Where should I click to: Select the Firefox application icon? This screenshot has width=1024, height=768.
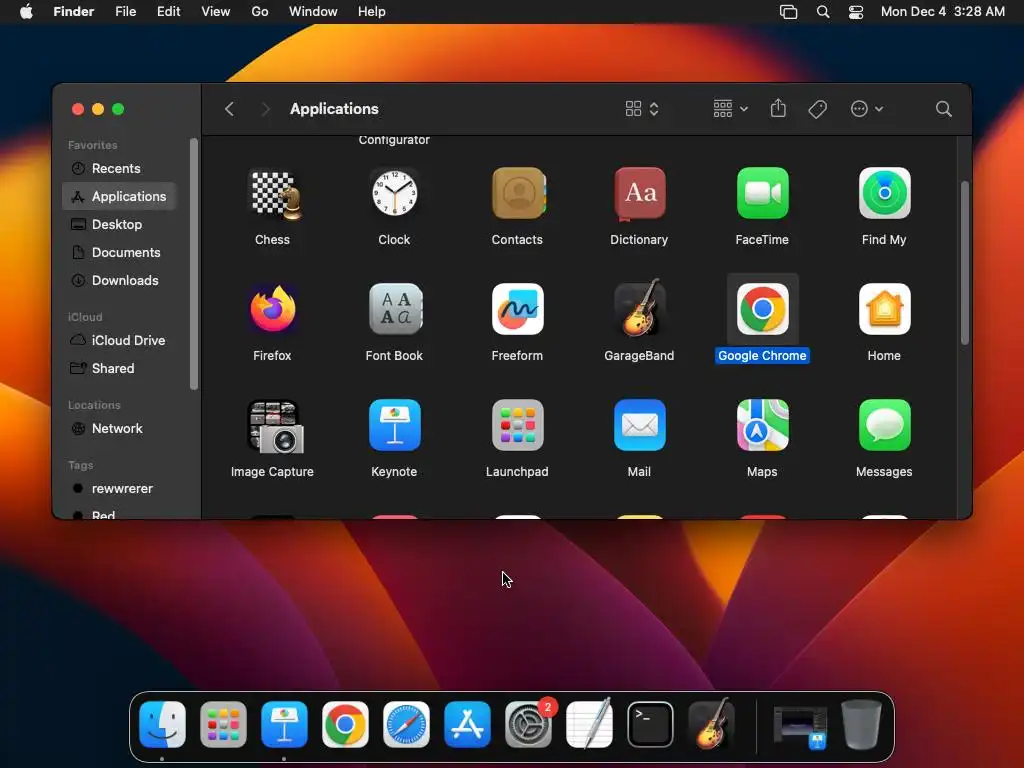point(272,309)
